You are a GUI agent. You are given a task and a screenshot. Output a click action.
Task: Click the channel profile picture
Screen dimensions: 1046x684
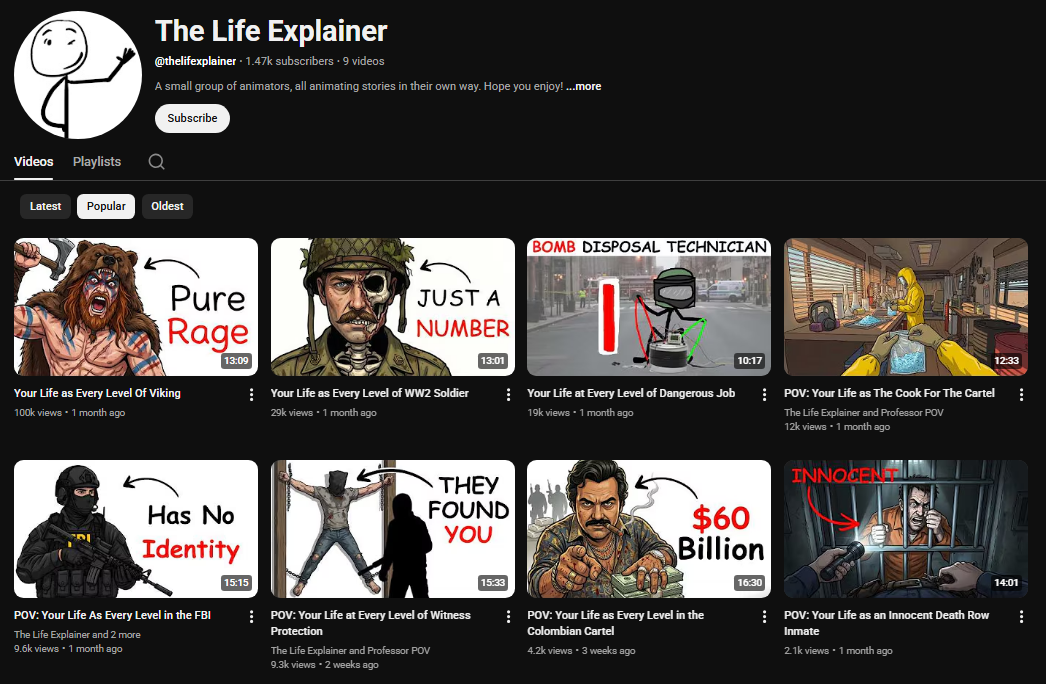[77, 75]
